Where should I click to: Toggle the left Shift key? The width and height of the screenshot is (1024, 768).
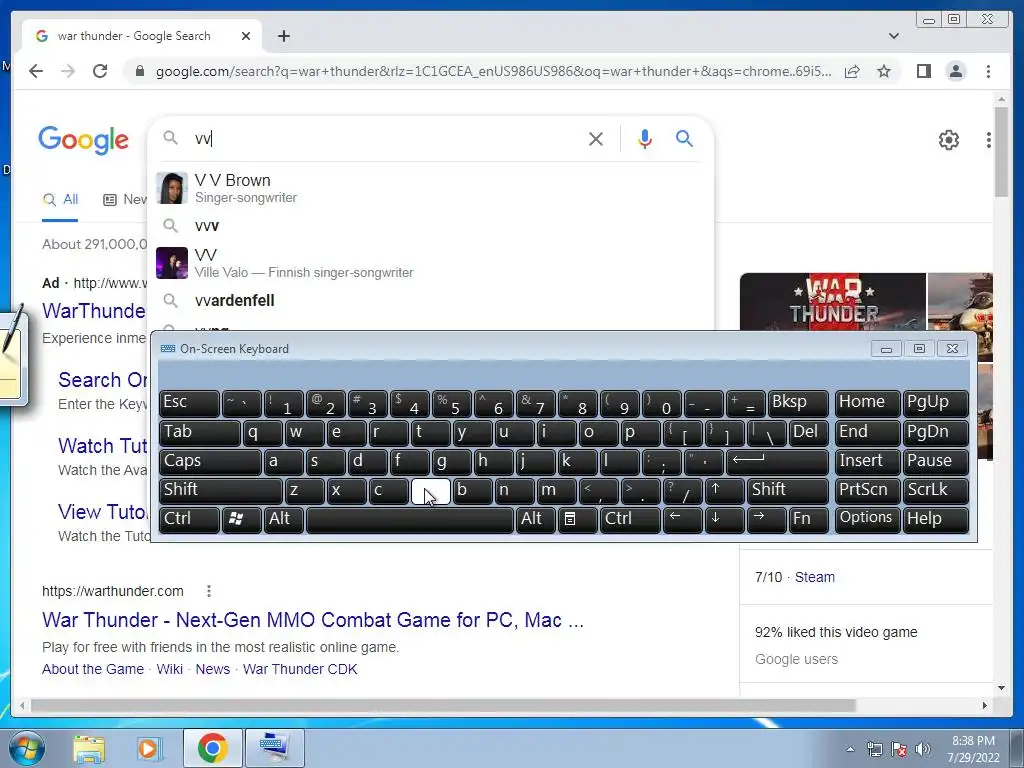click(221, 490)
